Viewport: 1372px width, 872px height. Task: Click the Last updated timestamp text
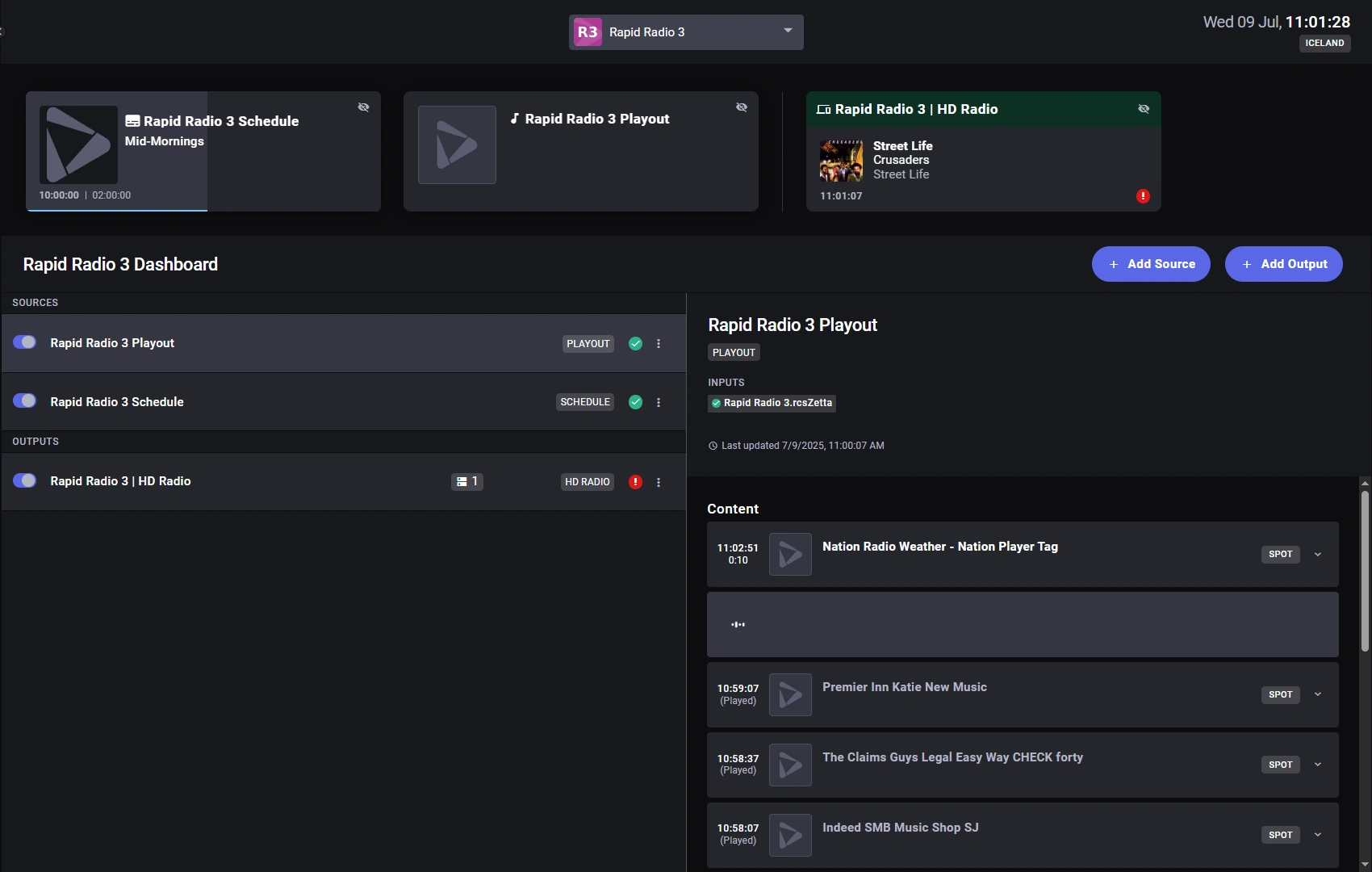[x=803, y=446]
